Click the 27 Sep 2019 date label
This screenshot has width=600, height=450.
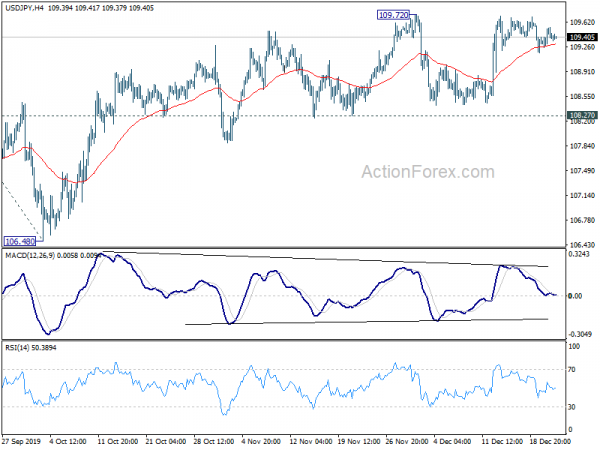tap(21, 441)
